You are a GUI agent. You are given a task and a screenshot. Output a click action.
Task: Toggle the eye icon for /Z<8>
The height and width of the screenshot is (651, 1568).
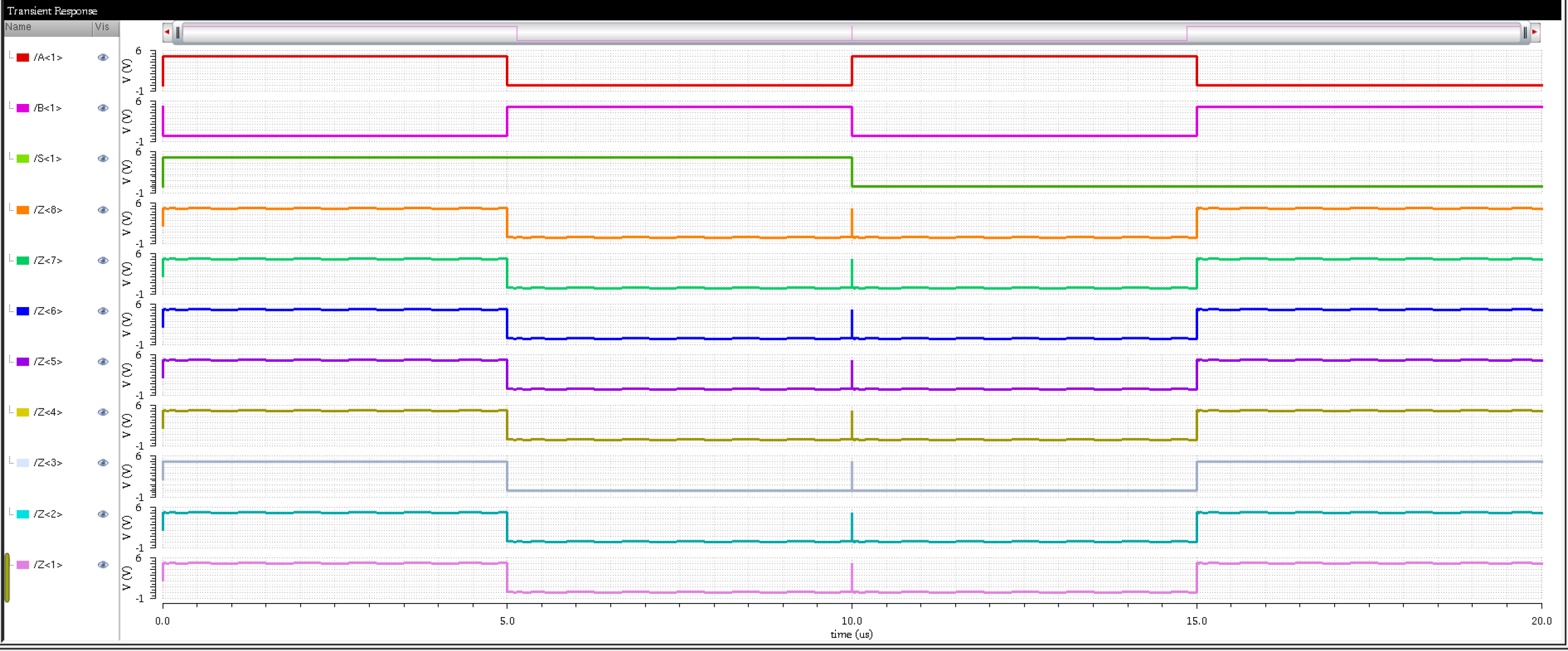pyautogui.click(x=103, y=210)
